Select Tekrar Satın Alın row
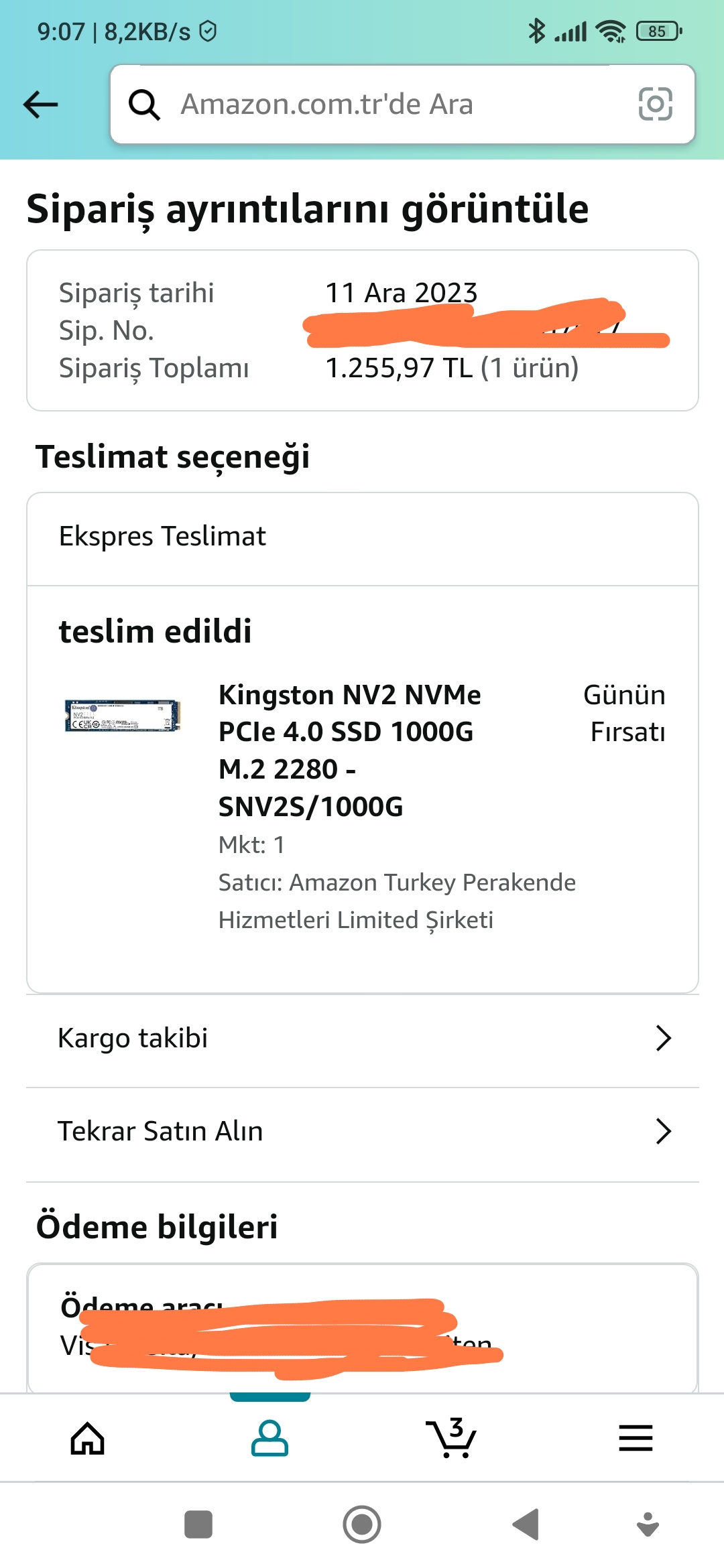The image size is (724, 1568). [x=335, y=1131]
